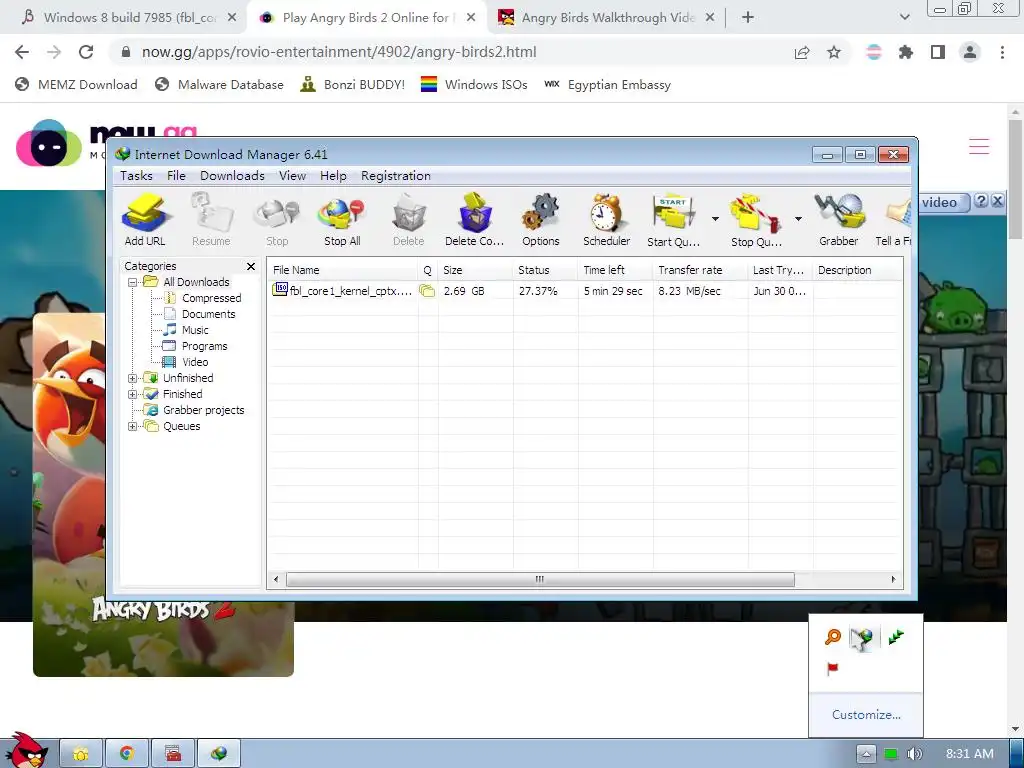Sort by Time left column header
Image resolution: width=1024 pixels, height=768 pixels.
click(x=615, y=270)
